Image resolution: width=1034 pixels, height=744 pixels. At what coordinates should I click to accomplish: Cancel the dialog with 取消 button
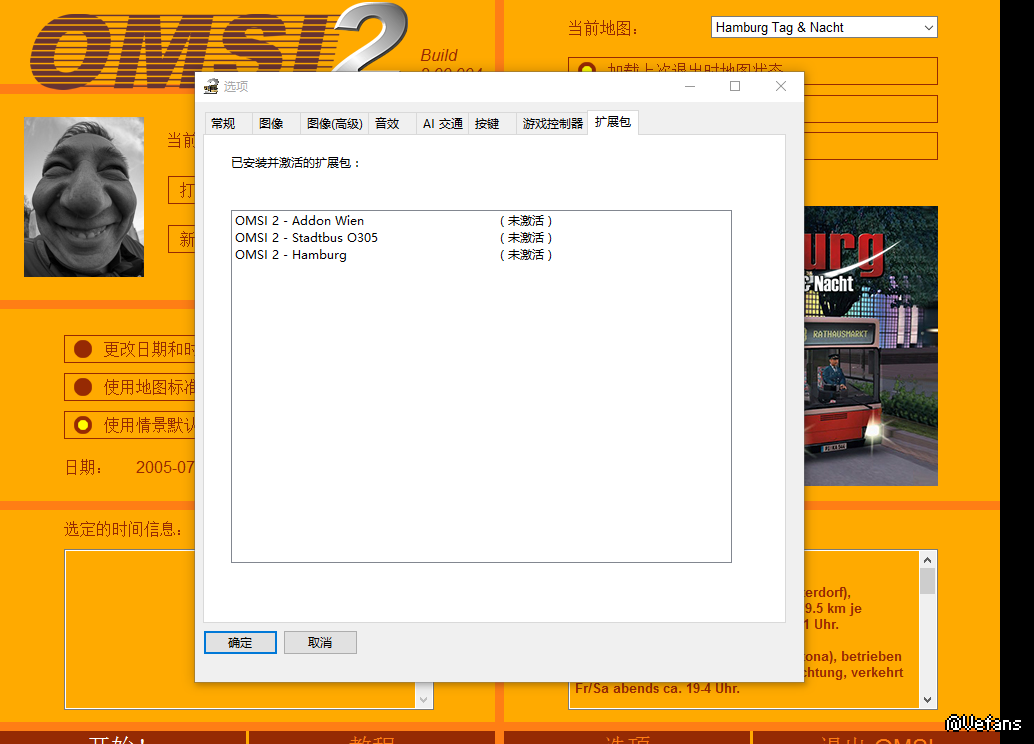pyautogui.click(x=320, y=642)
